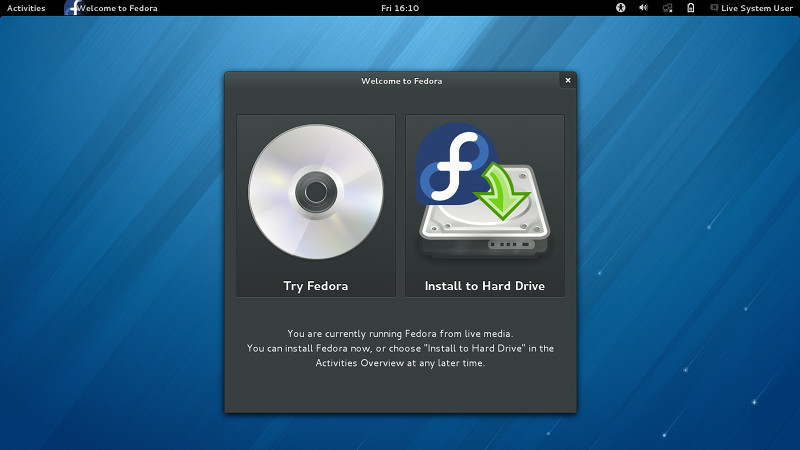This screenshot has width=800, height=450.
Task: Open the Live System User menu
Action: 752,8
